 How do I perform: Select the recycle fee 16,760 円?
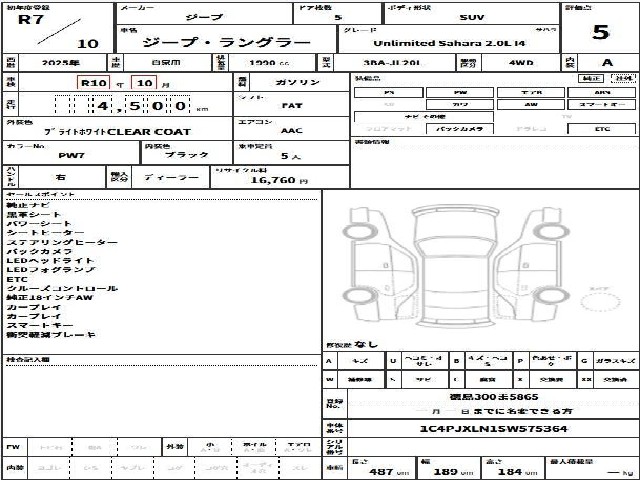[279, 180]
